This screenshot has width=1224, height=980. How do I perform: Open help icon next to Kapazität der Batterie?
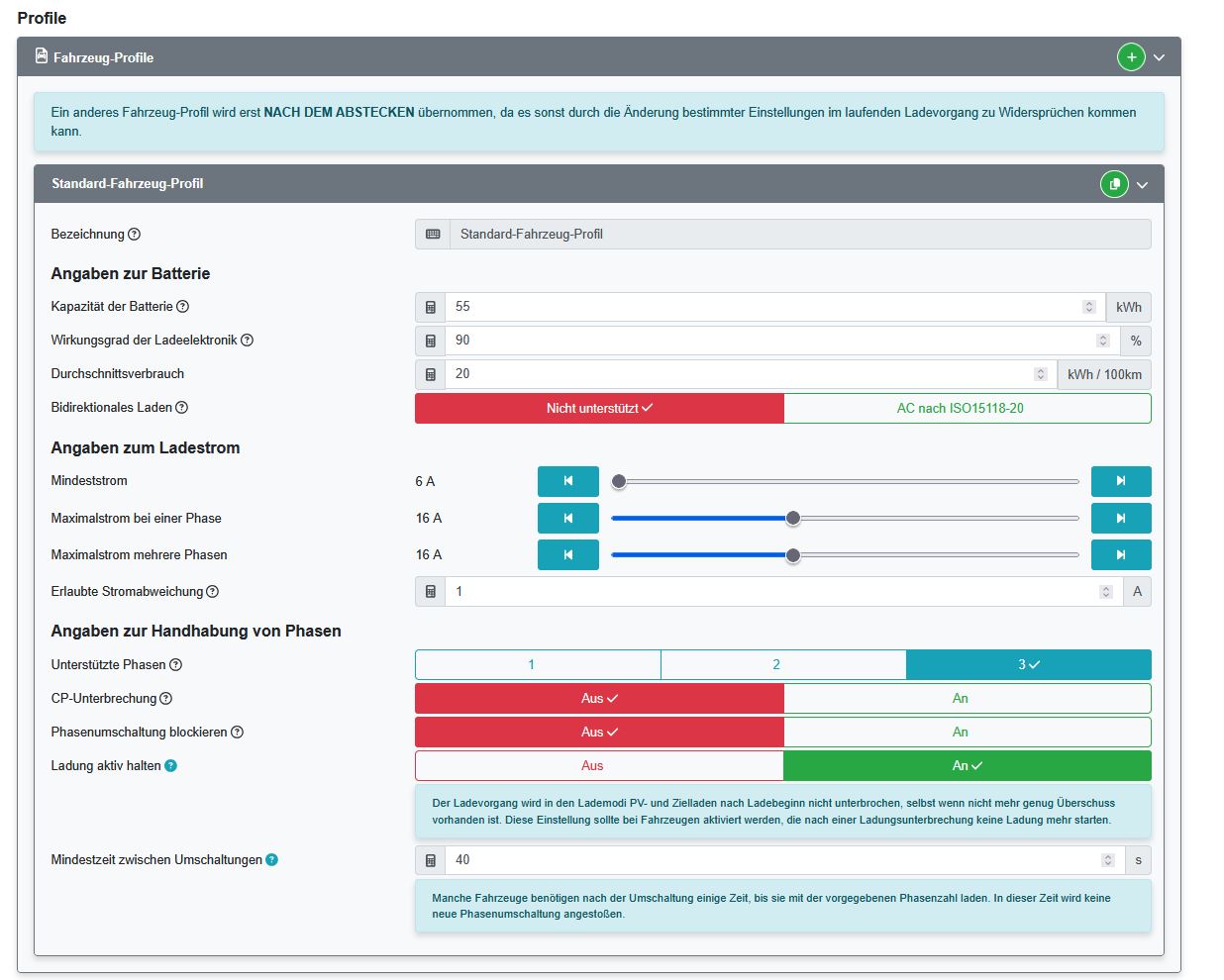pyautogui.click(x=182, y=307)
